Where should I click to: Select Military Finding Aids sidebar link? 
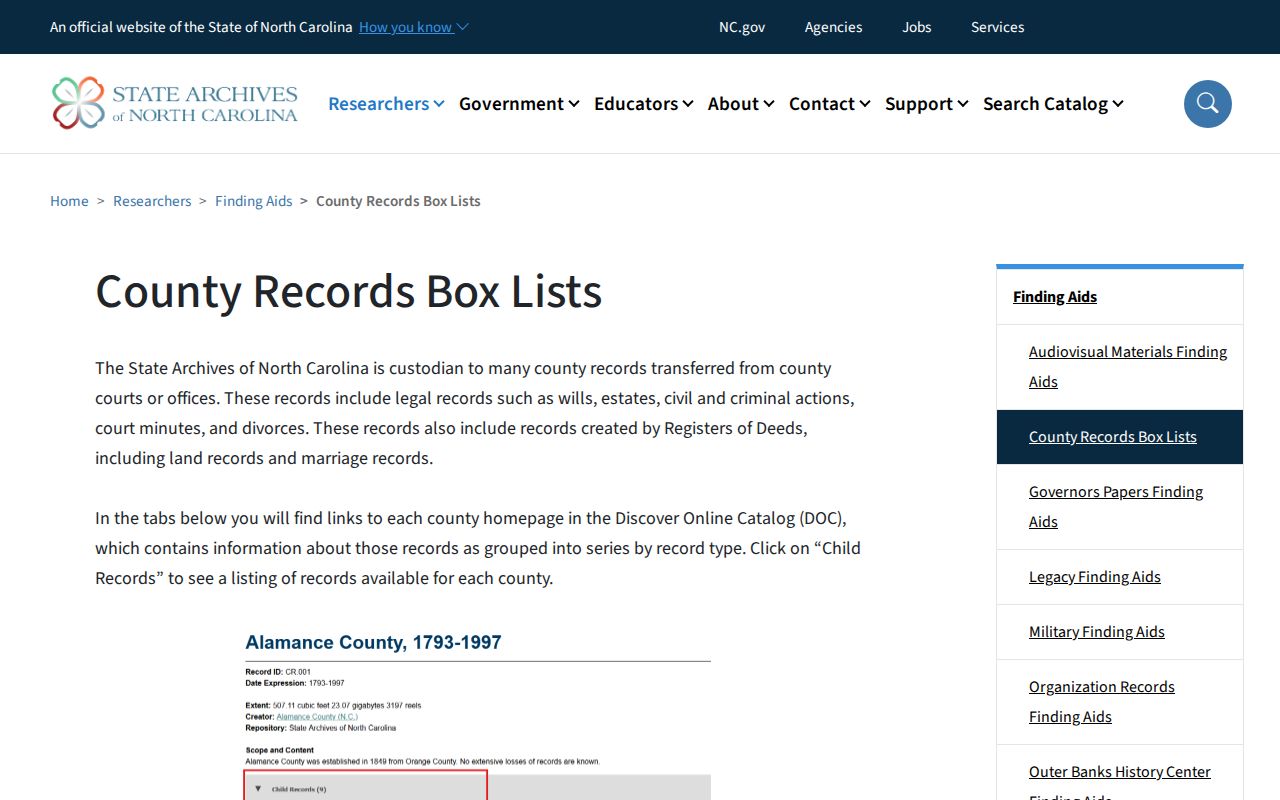click(1097, 632)
